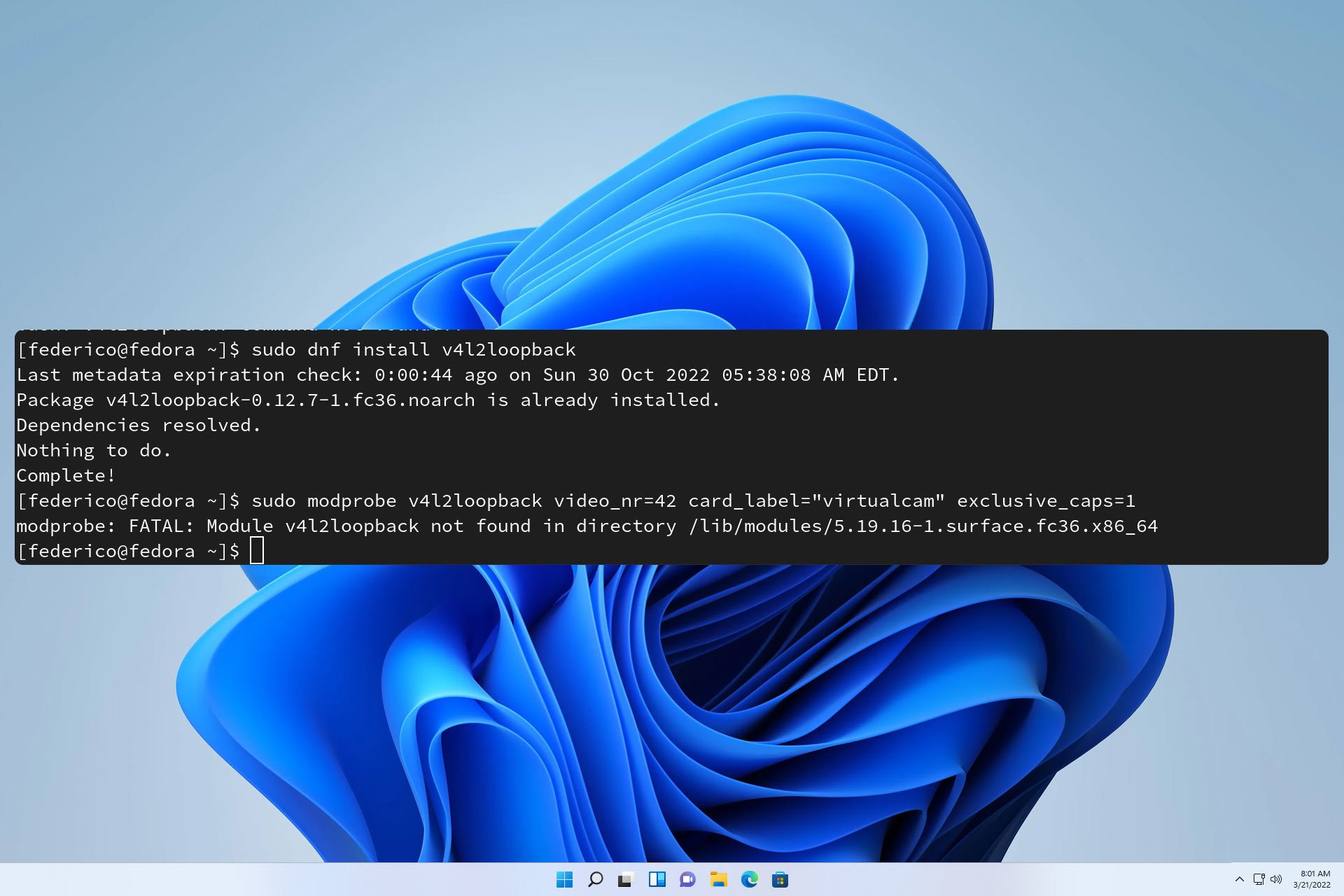Launch Microsoft Edge
The image size is (1344, 896).
point(751,879)
